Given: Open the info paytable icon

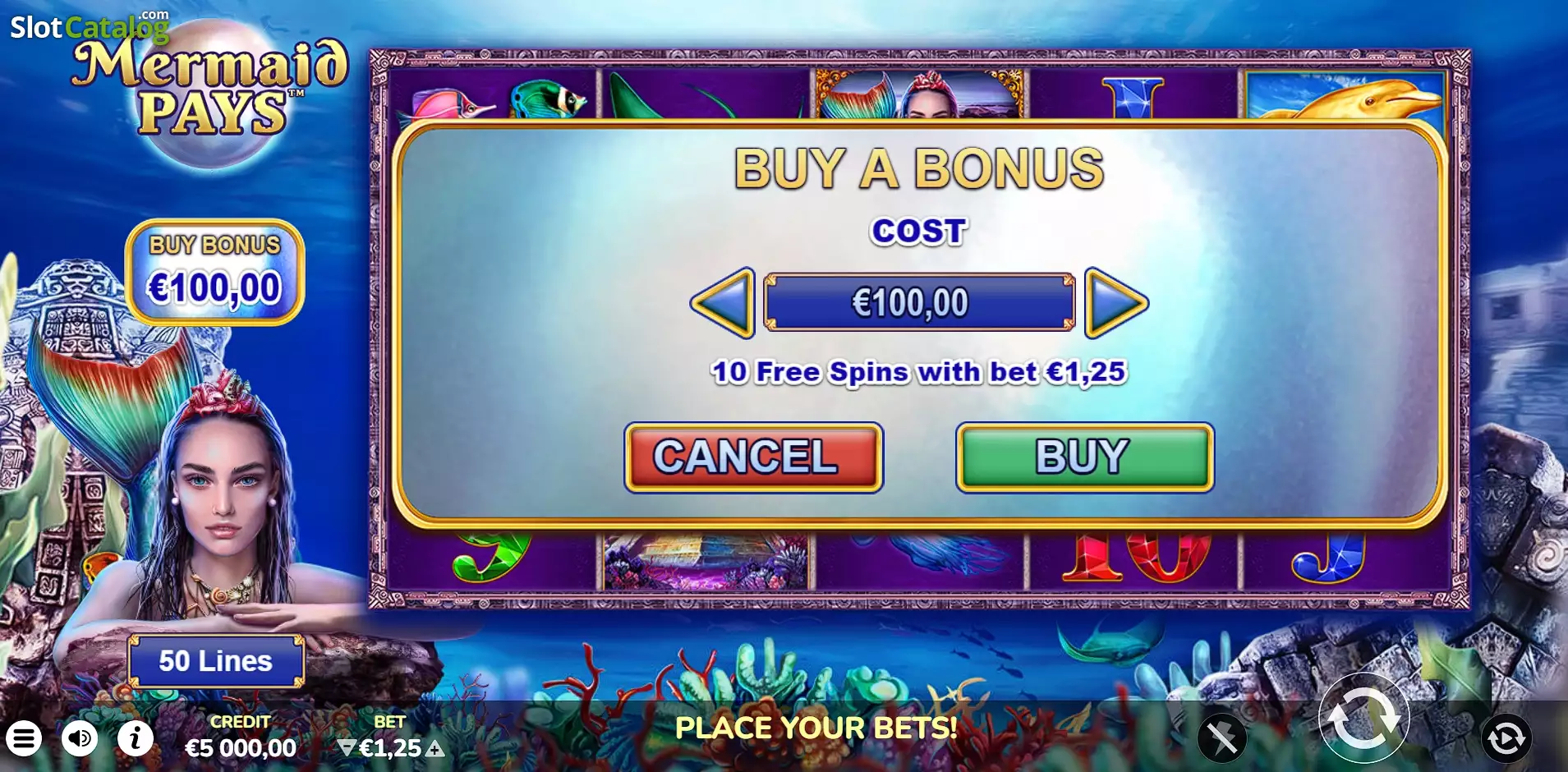Looking at the screenshot, I should [136, 738].
